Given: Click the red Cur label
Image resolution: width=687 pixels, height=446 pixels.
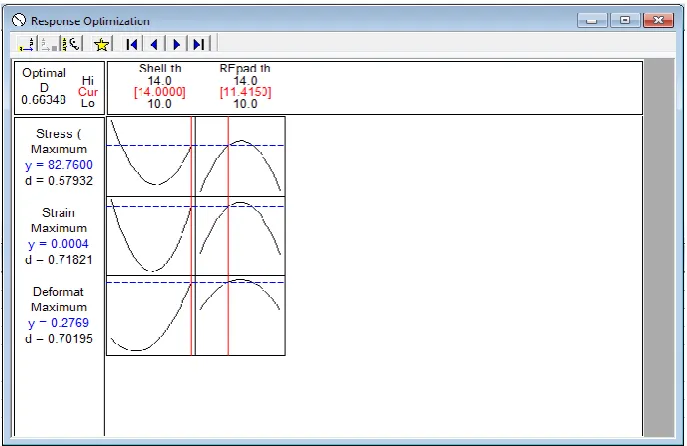Looking at the screenshot, I should (88, 92).
